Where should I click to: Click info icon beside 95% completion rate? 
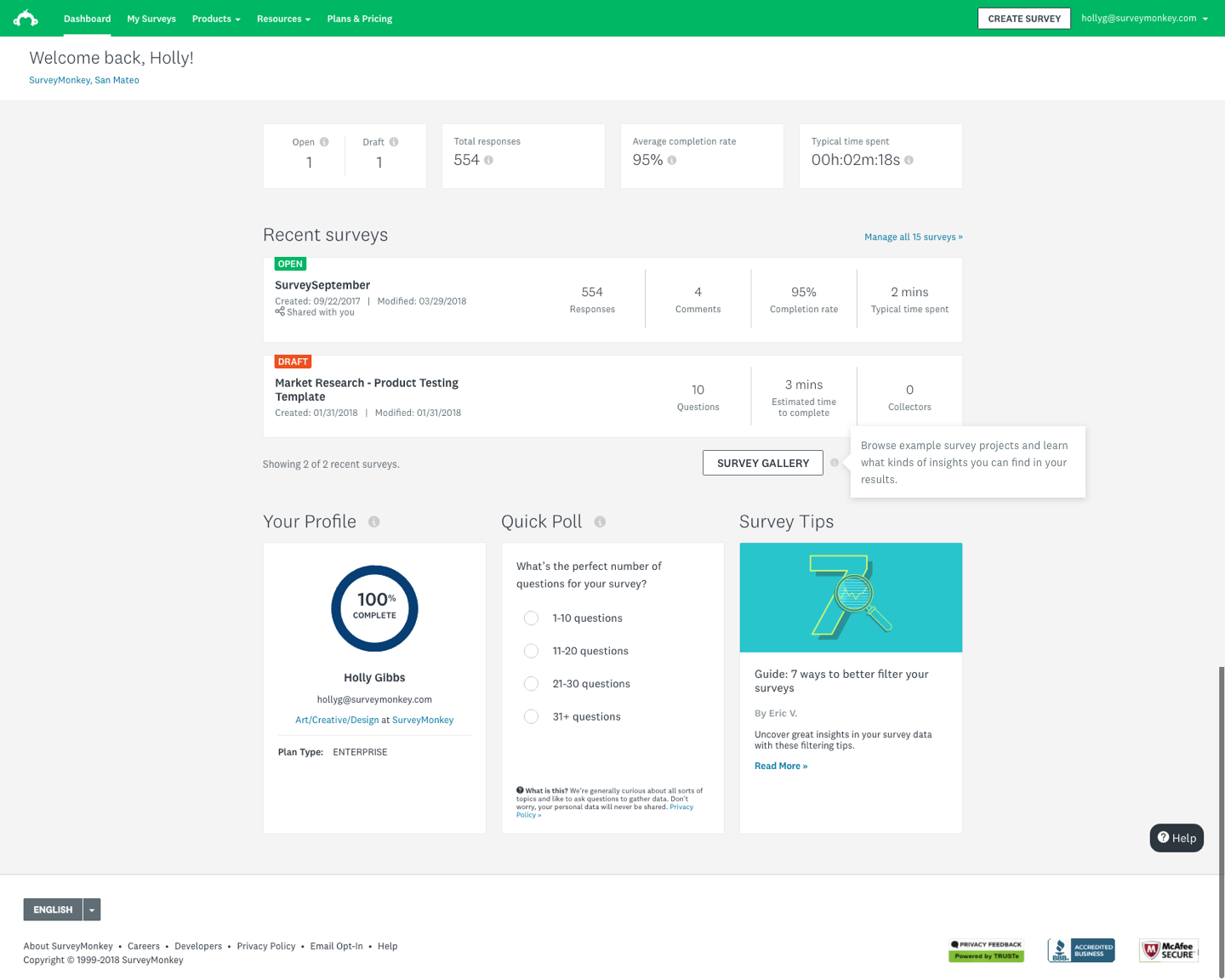(x=672, y=160)
